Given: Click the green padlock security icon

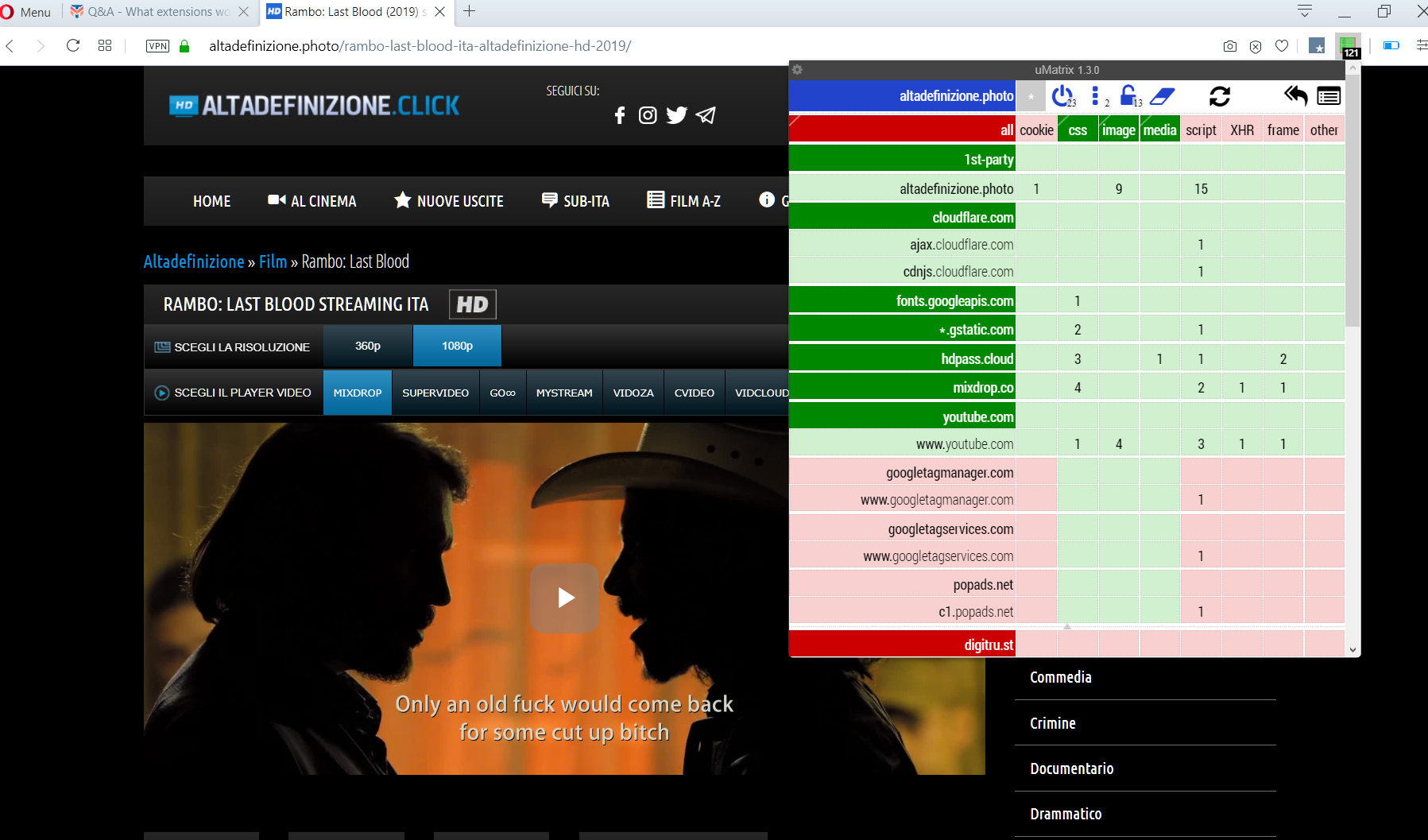Looking at the screenshot, I should pos(184,46).
